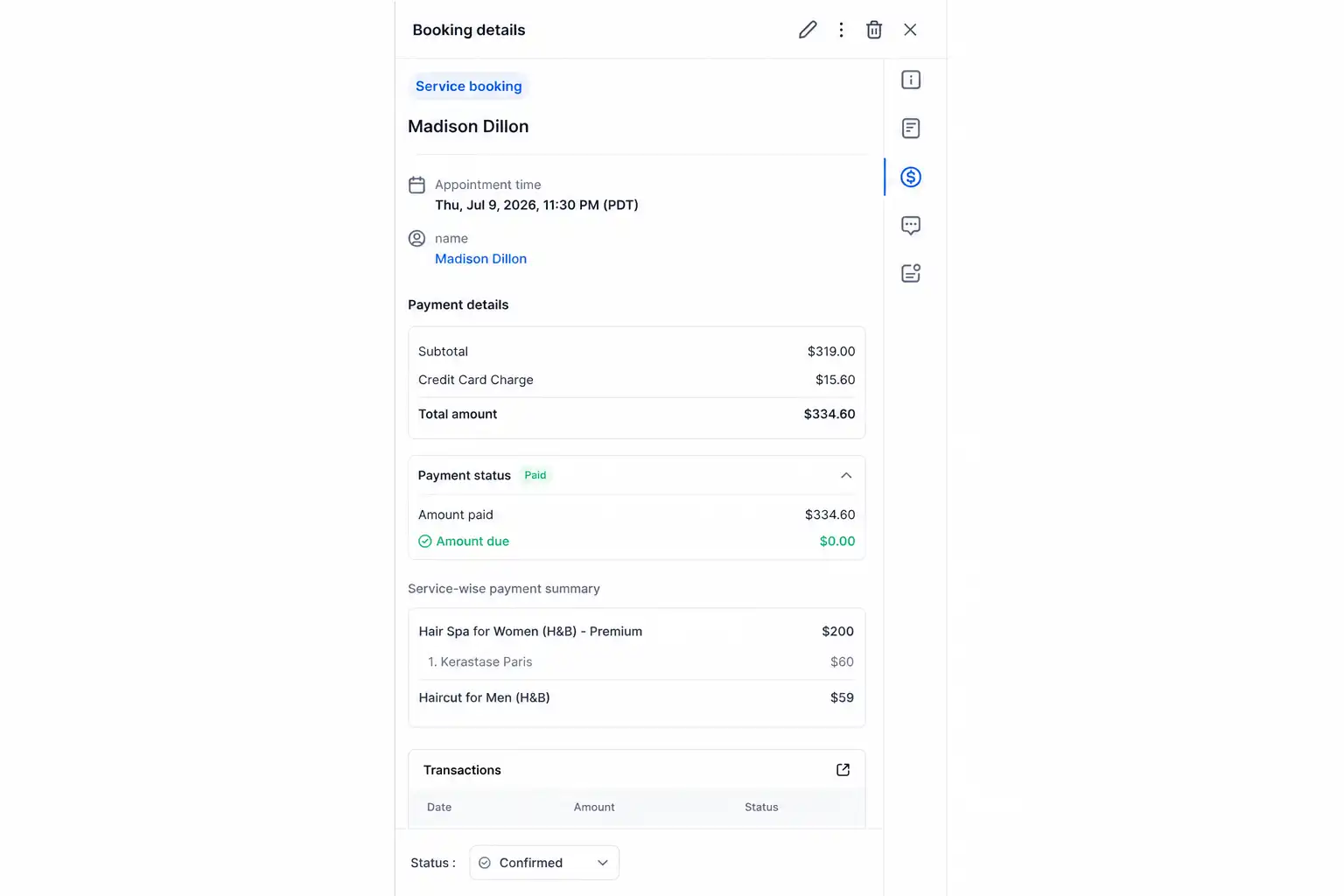Select the Haircut for Men (H&B) row
1344x896 pixels.
636,698
